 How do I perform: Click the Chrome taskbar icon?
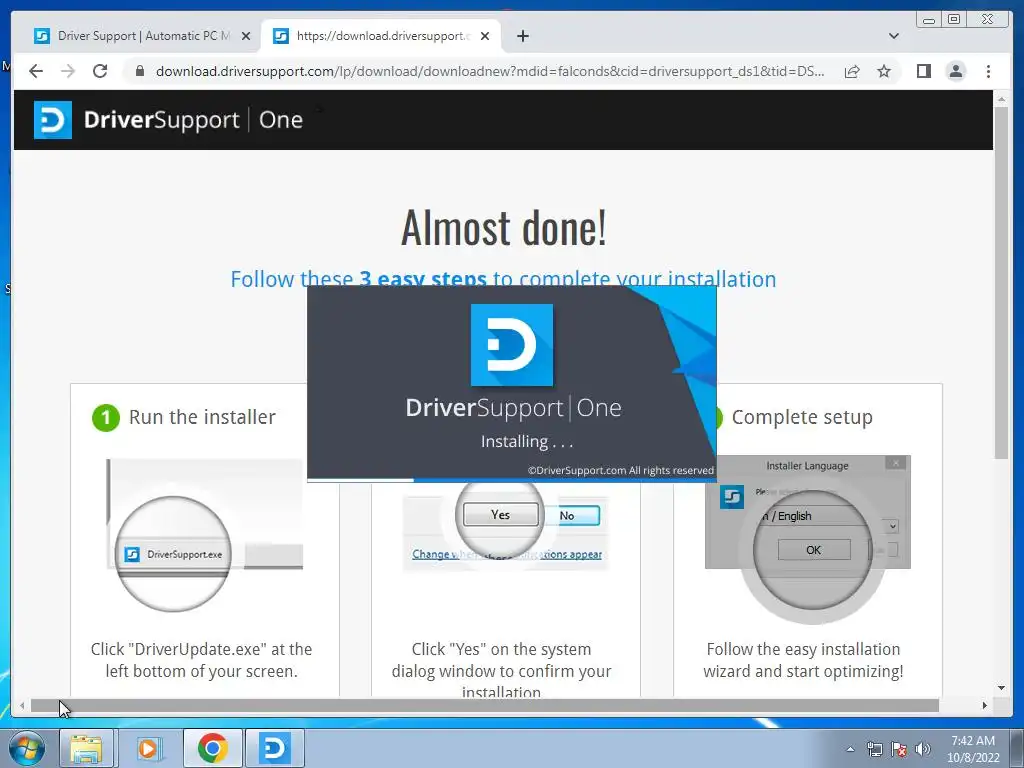point(212,748)
